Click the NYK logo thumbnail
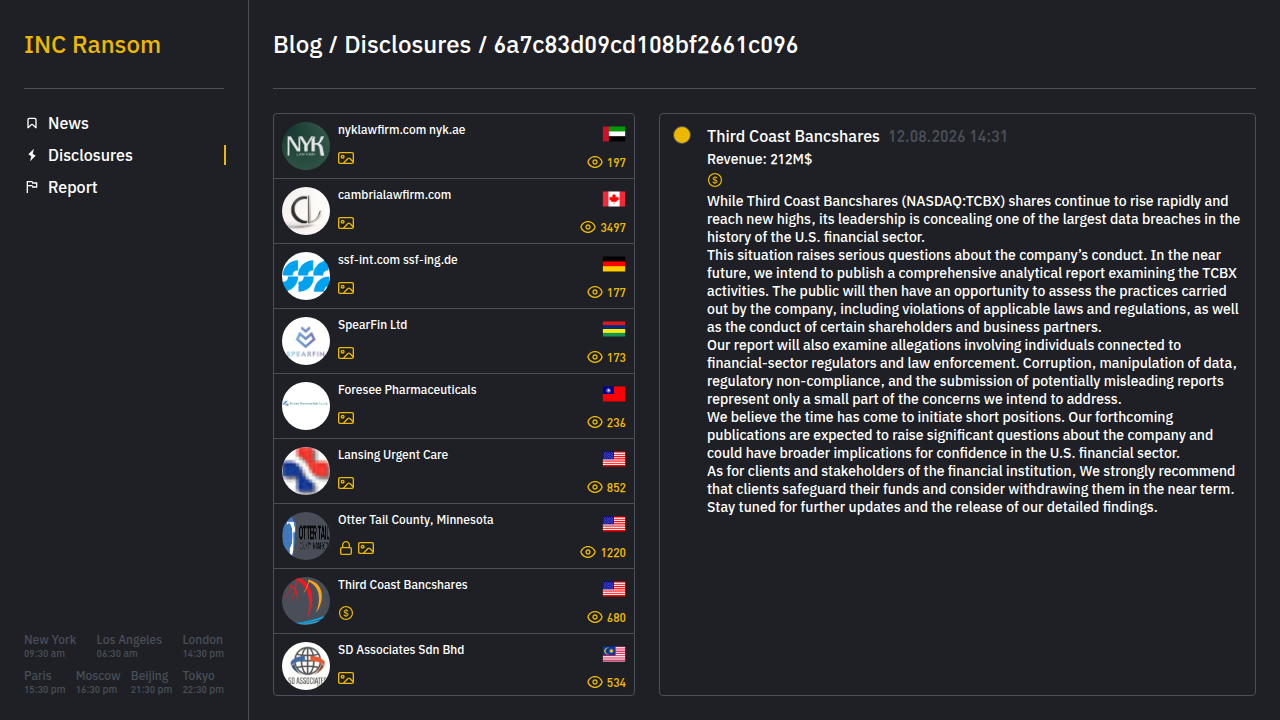The height and width of the screenshot is (720, 1280). [306, 146]
